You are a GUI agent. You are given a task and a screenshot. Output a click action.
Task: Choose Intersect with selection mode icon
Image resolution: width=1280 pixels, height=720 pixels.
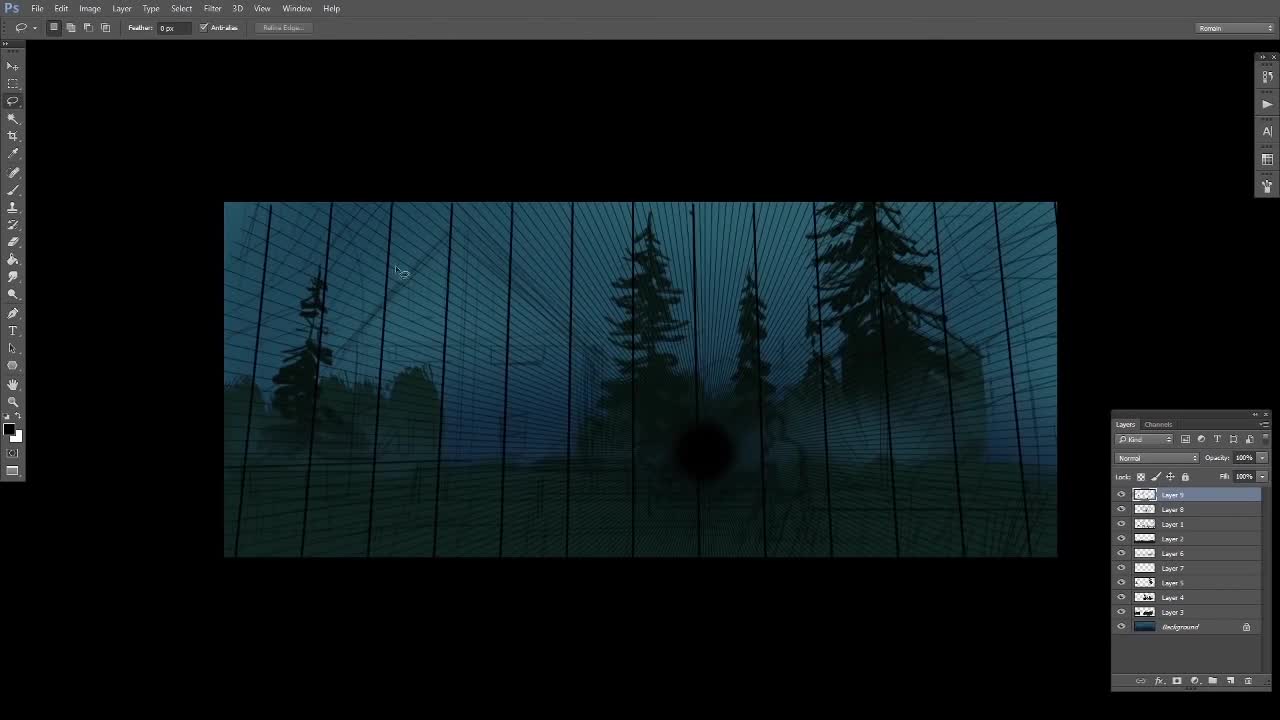tap(105, 28)
